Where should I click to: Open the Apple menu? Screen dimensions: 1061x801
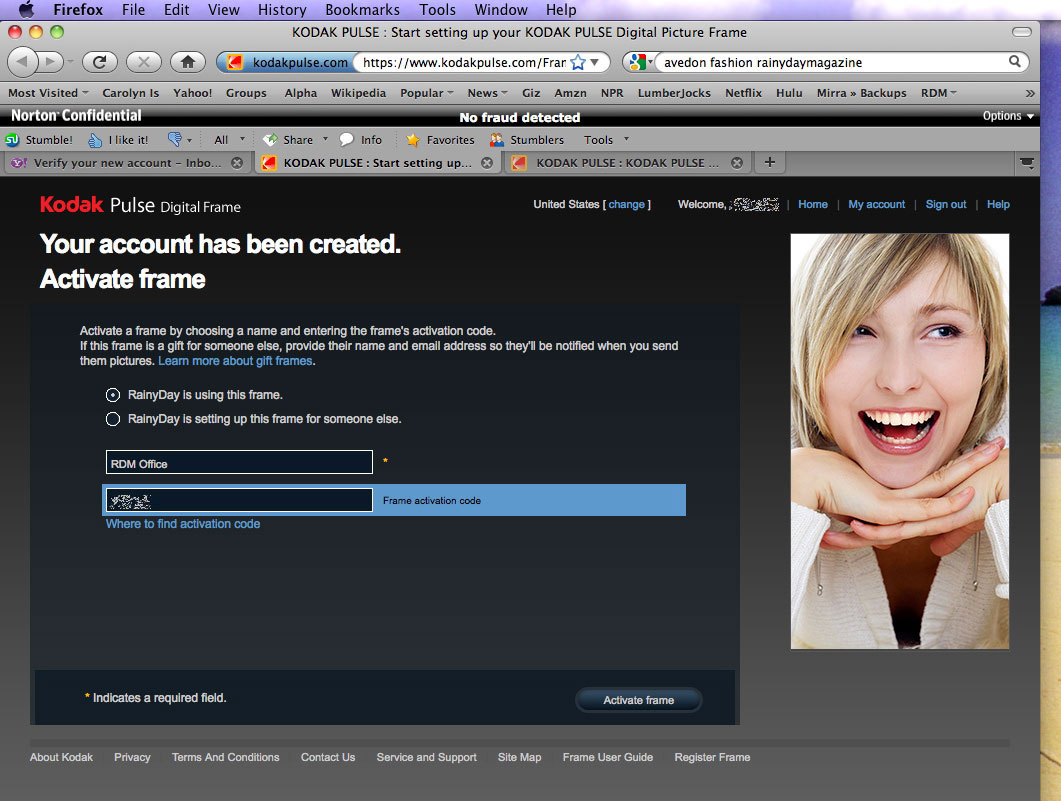[x=25, y=9]
